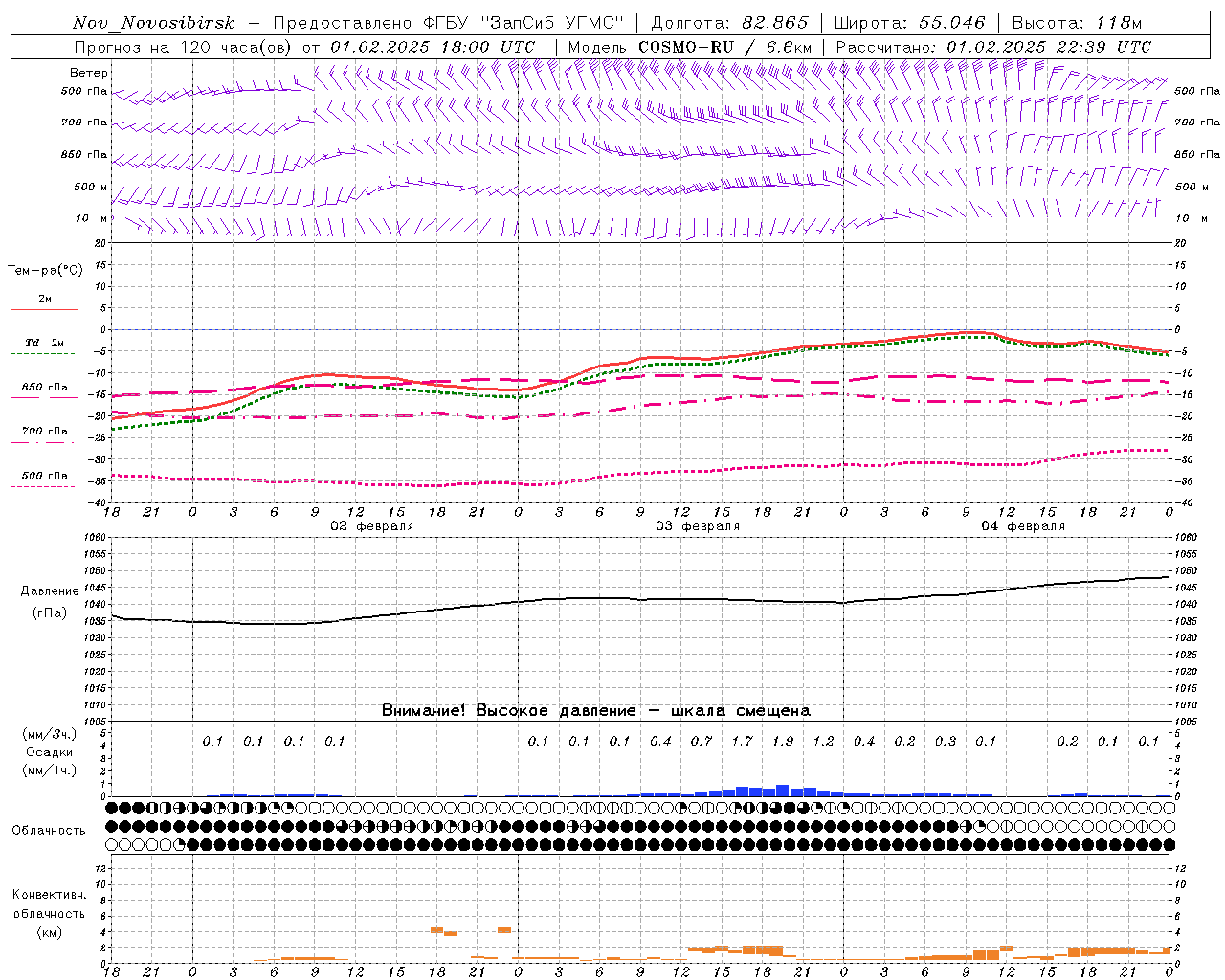Click the '2м' temperature legend entry
1225x980 pixels.
point(45,300)
